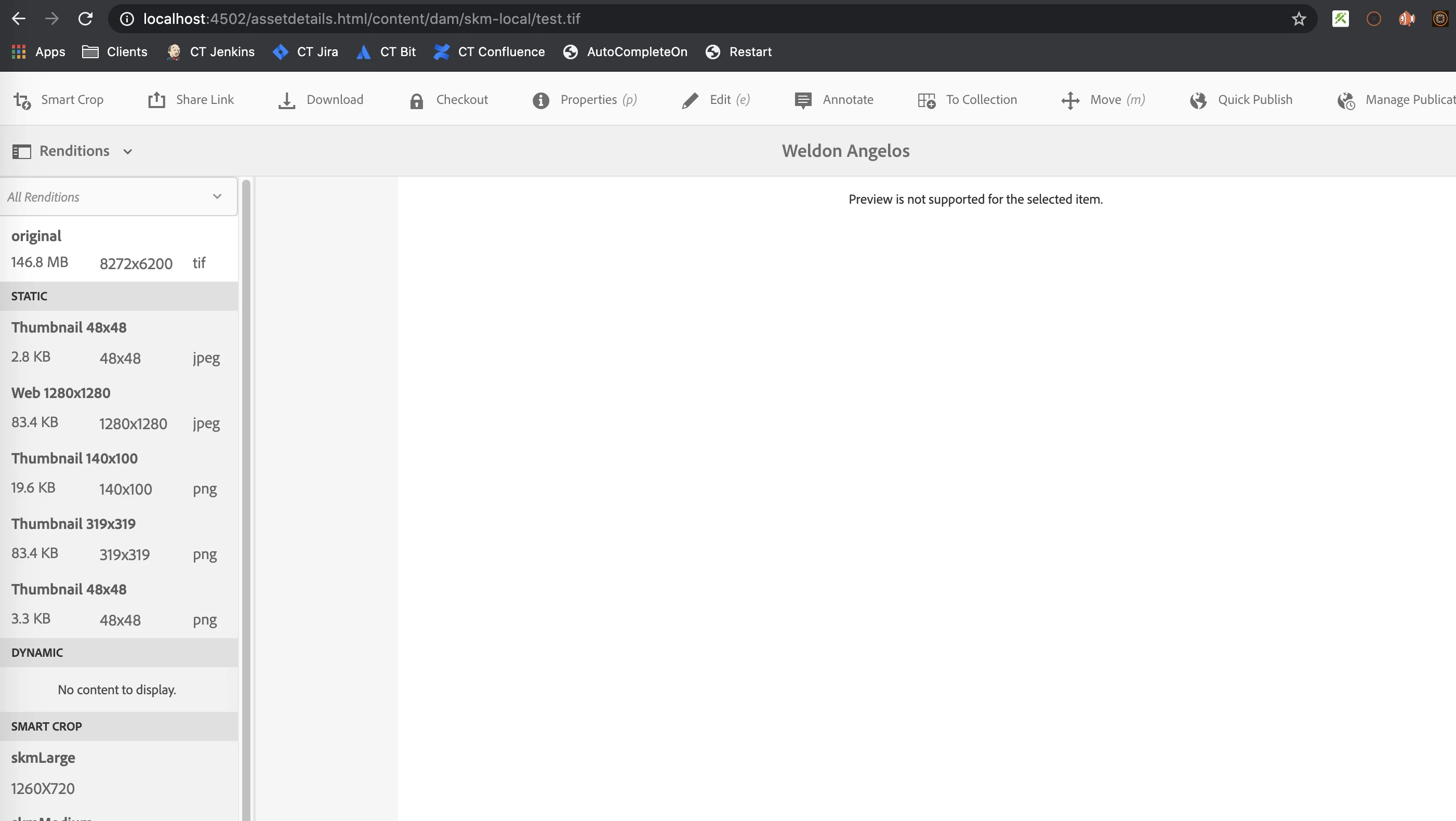Click the Share Link icon
Screen dimensions: 1456x821
[x=156, y=100]
